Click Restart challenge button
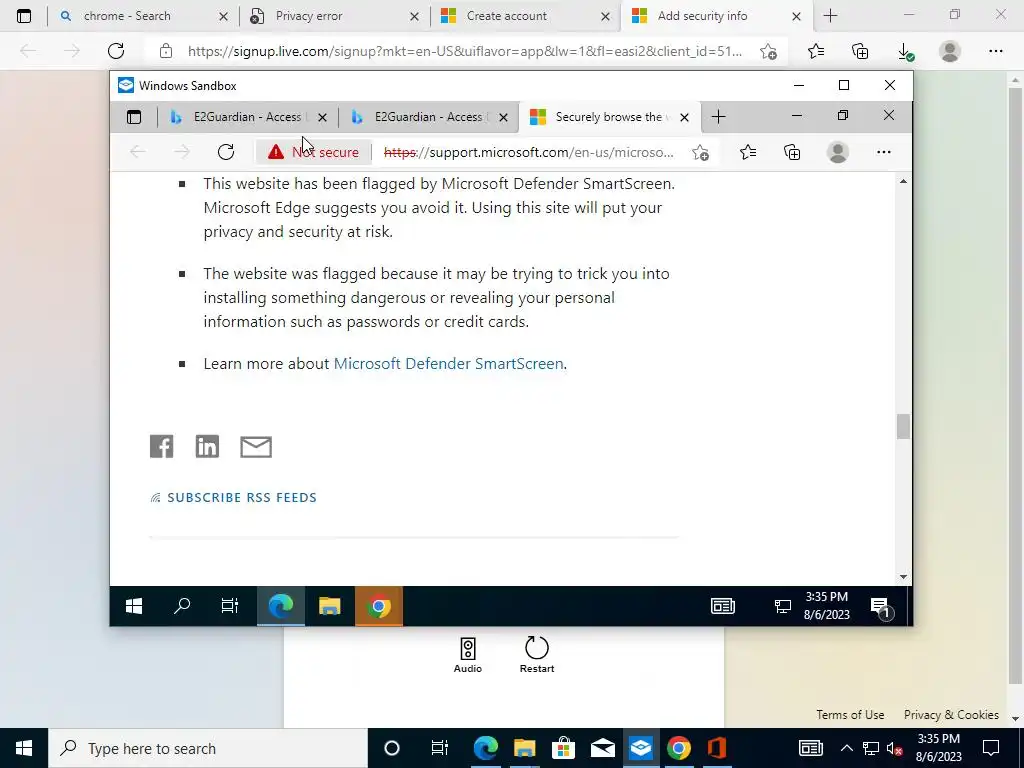Image resolution: width=1024 pixels, height=768 pixels. click(537, 655)
